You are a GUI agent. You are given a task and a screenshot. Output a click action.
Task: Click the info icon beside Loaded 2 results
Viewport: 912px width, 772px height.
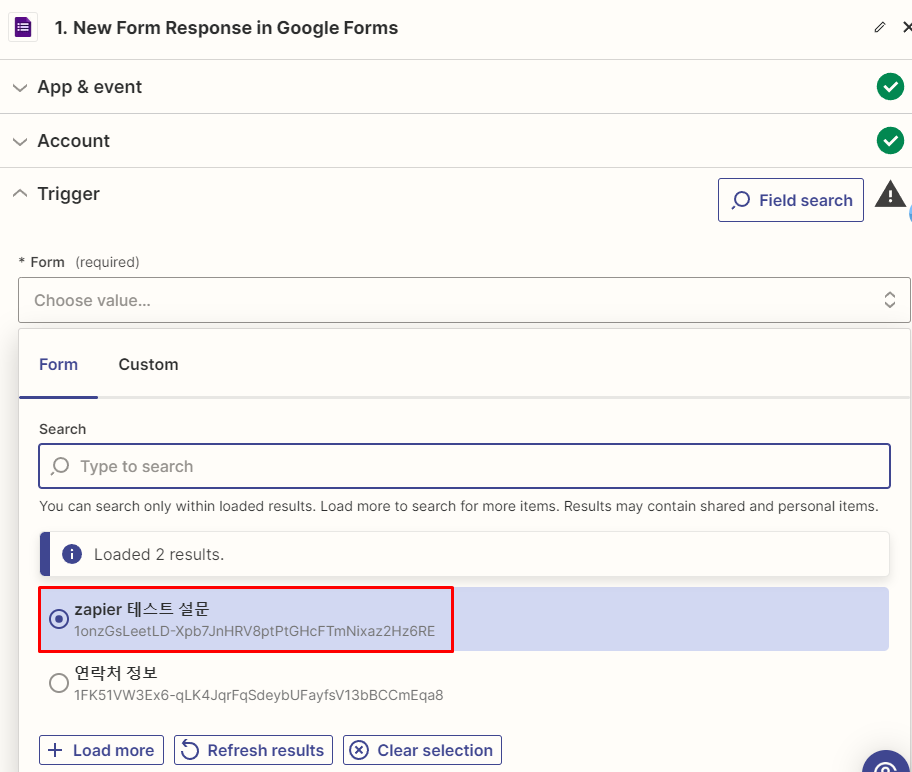coord(72,554)
